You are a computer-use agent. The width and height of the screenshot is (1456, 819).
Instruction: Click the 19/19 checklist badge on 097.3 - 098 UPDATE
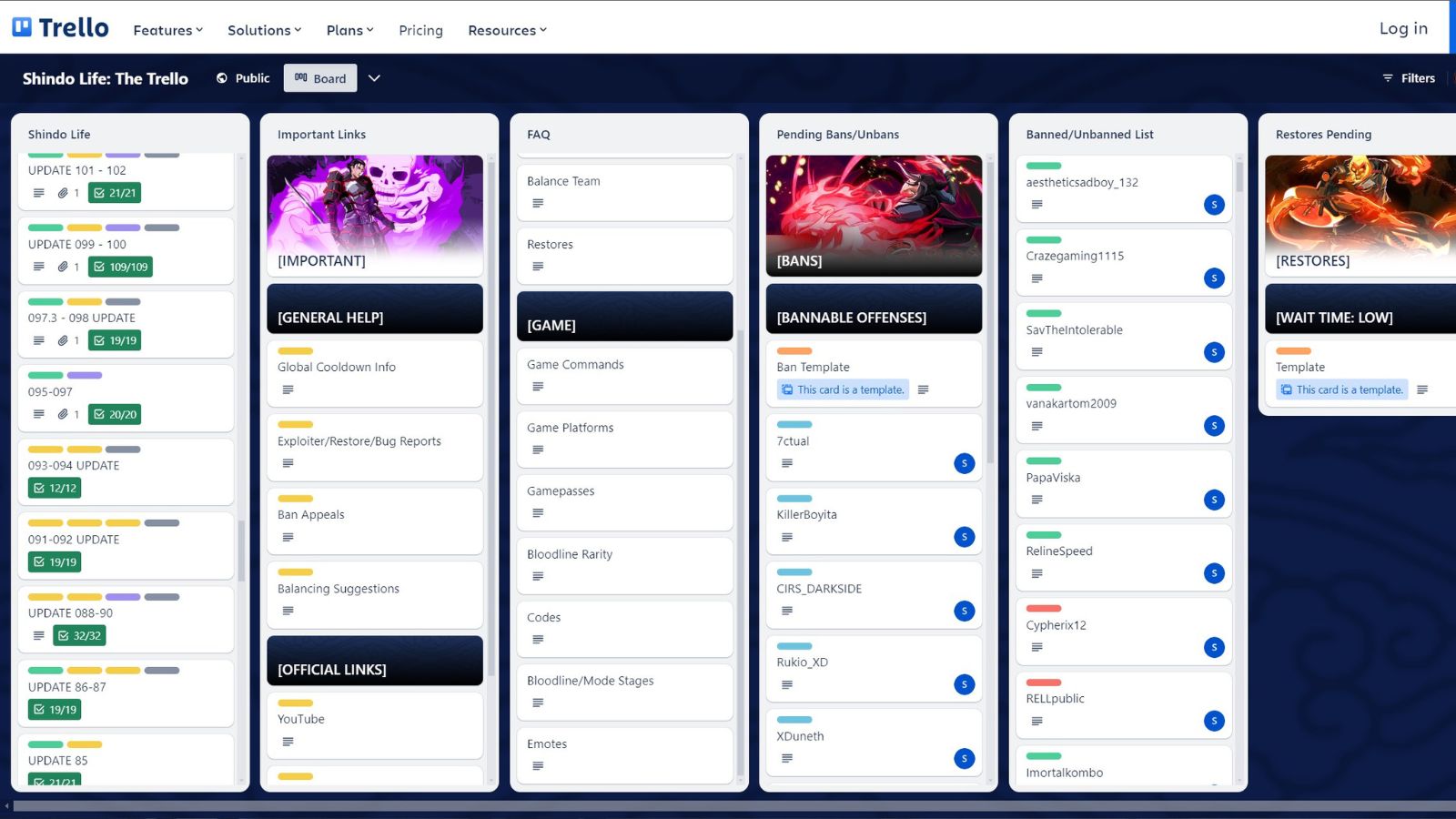click(115, 340)
